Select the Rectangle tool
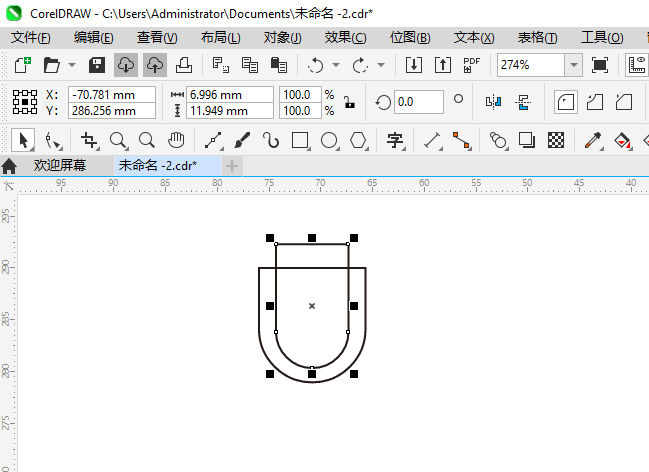 [300, 140]
